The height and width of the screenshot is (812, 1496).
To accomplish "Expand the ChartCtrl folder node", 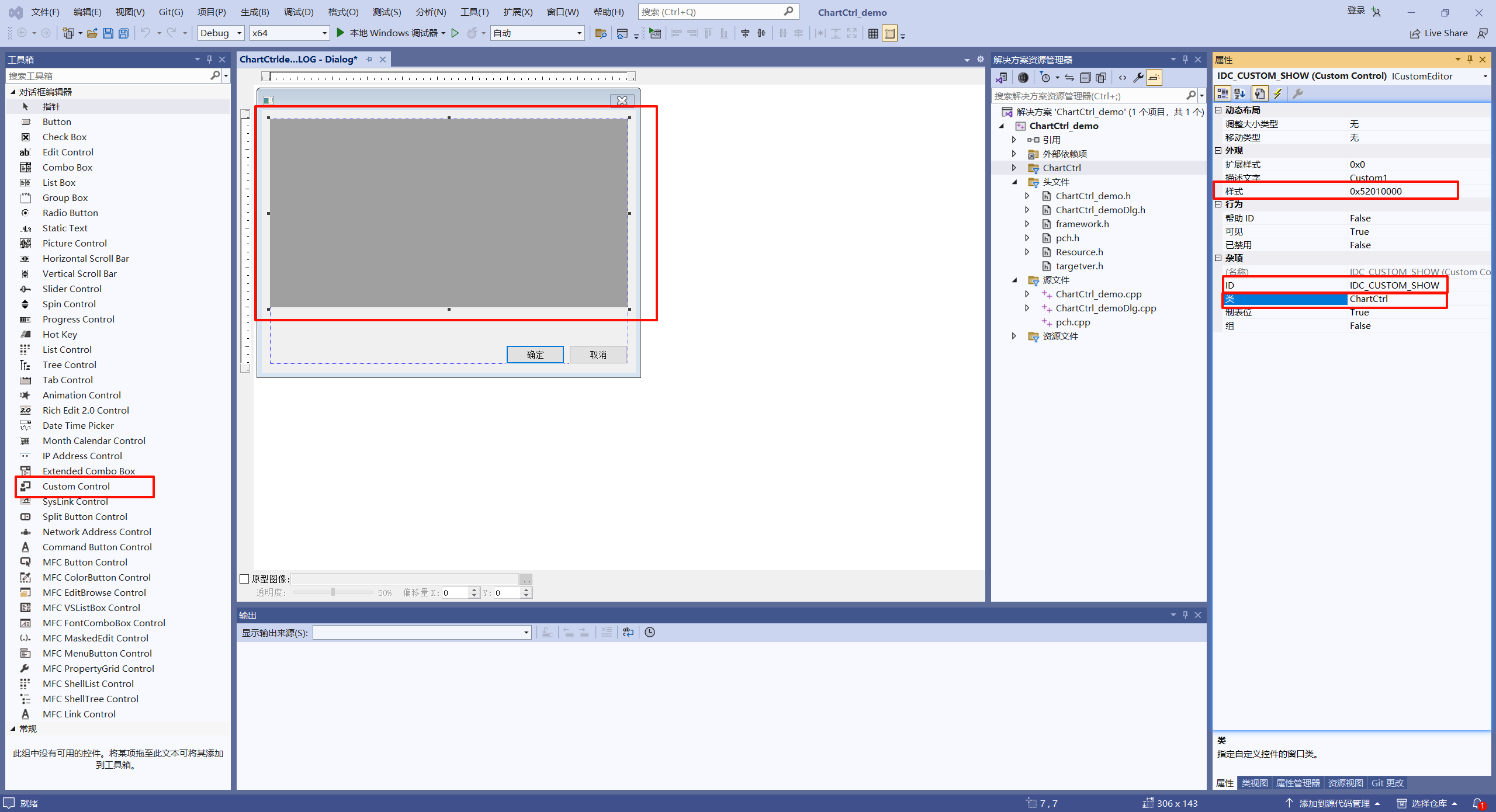I will [1014, 168].
